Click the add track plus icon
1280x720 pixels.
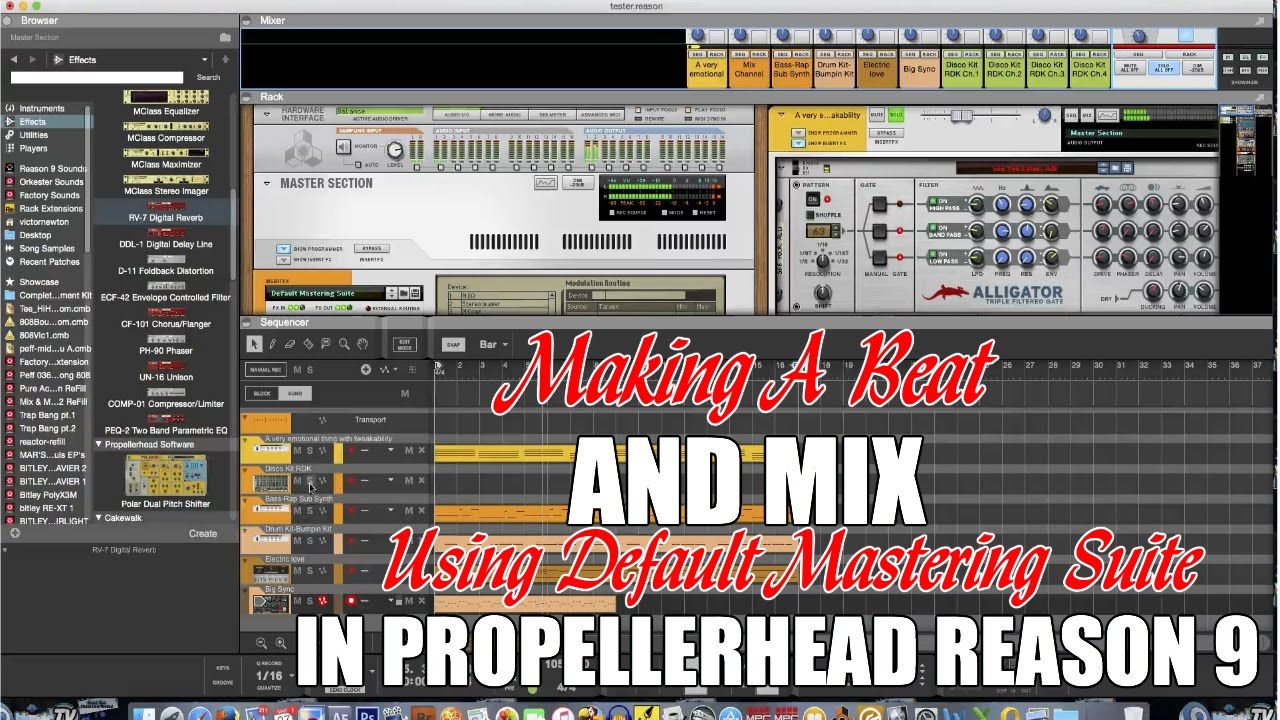pyautogui.click(x=366, y=370)
